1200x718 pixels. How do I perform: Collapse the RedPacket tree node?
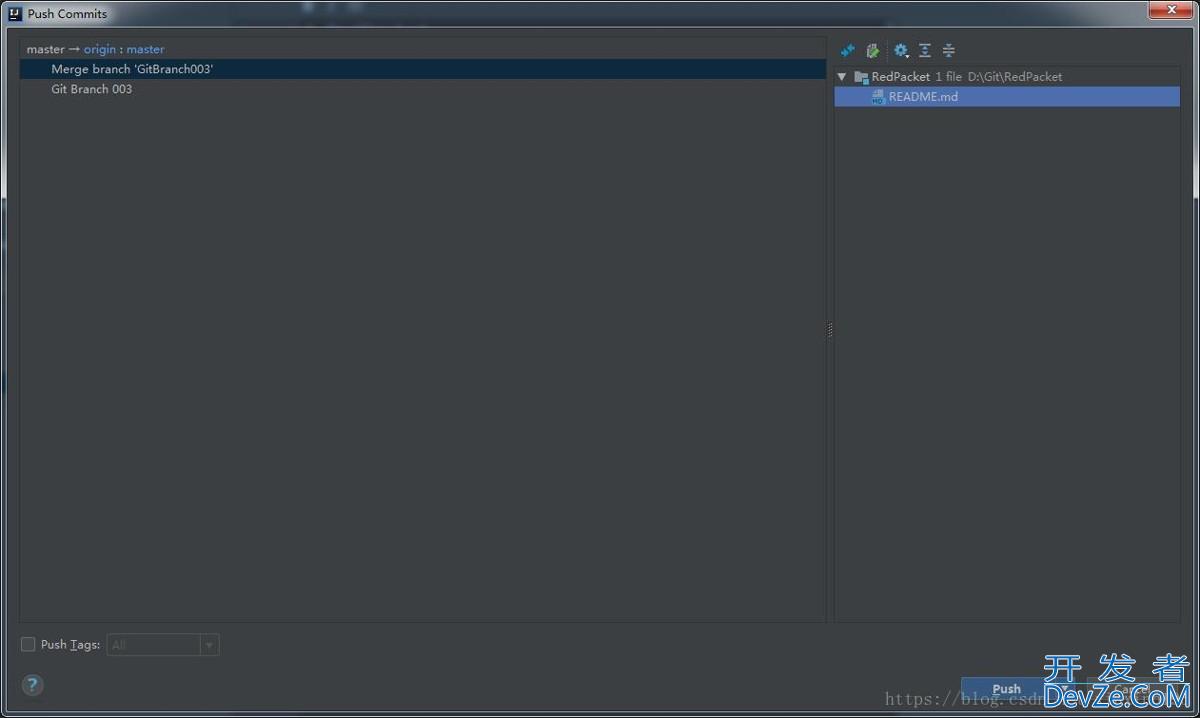pyautogui.click(x=842, y=77)
